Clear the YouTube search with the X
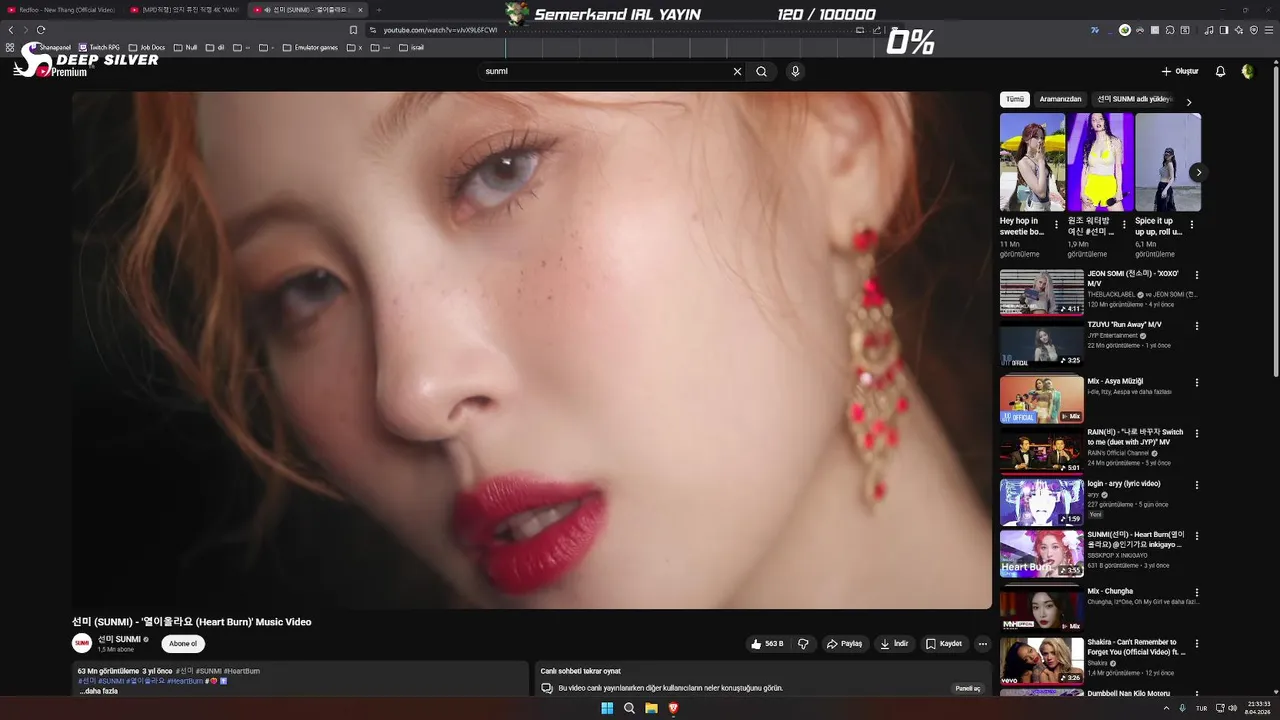 tap(737, 71)
